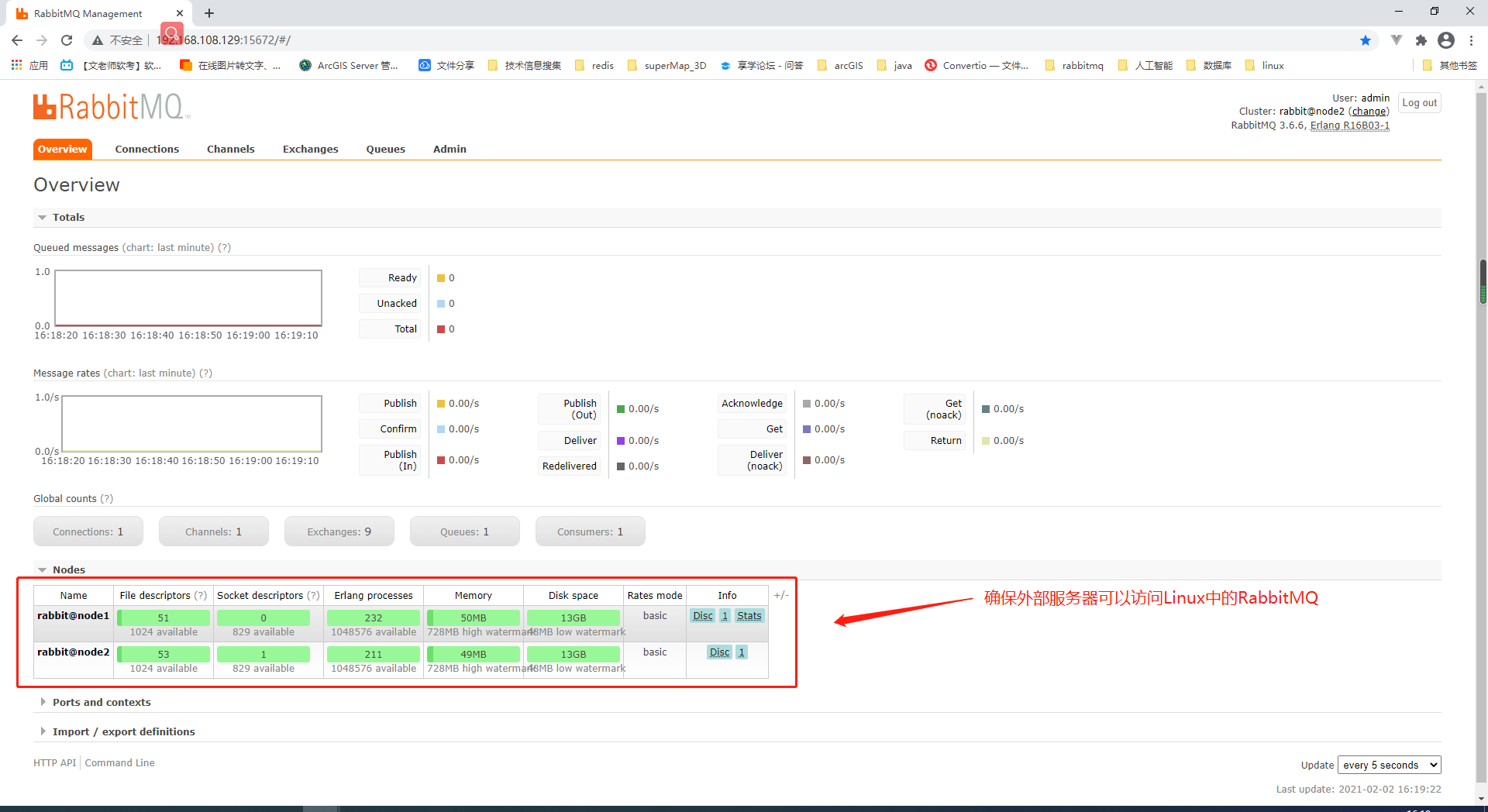This screenshot has height=812, width=1488.
Task: Open the linux bookmarks folder
Action: 1265,65
